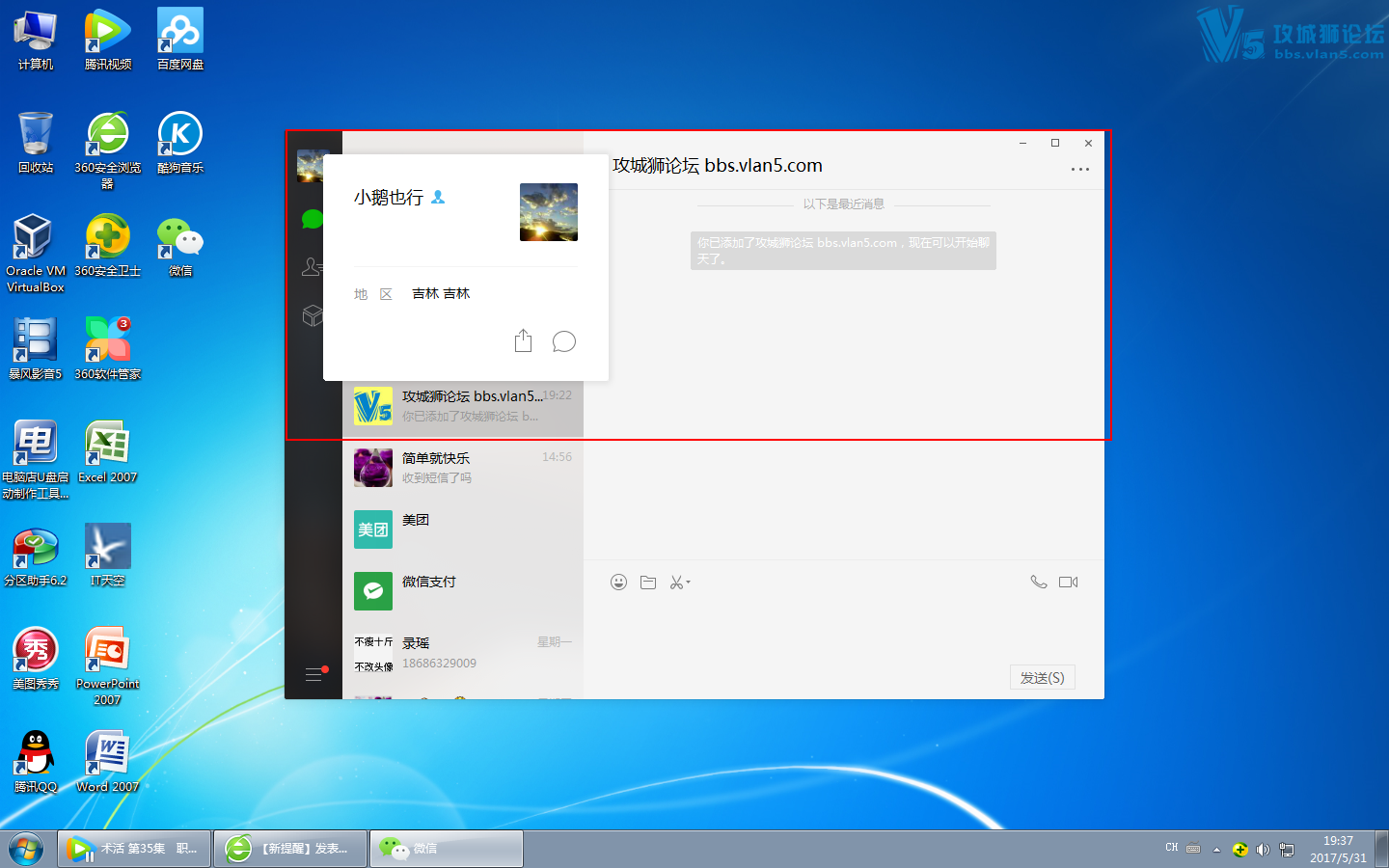Image resolution: width=1389 pixels, height=868 pixels.
Task: Open the hamburger settings menu in sidebar
Action: pos(313,674)
